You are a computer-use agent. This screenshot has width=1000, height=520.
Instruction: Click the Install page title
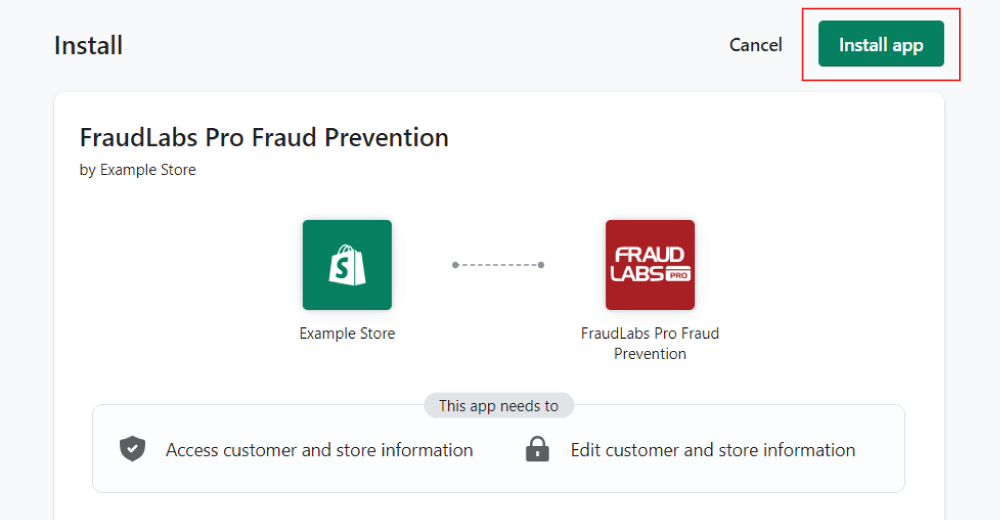[x=88, y=45]
